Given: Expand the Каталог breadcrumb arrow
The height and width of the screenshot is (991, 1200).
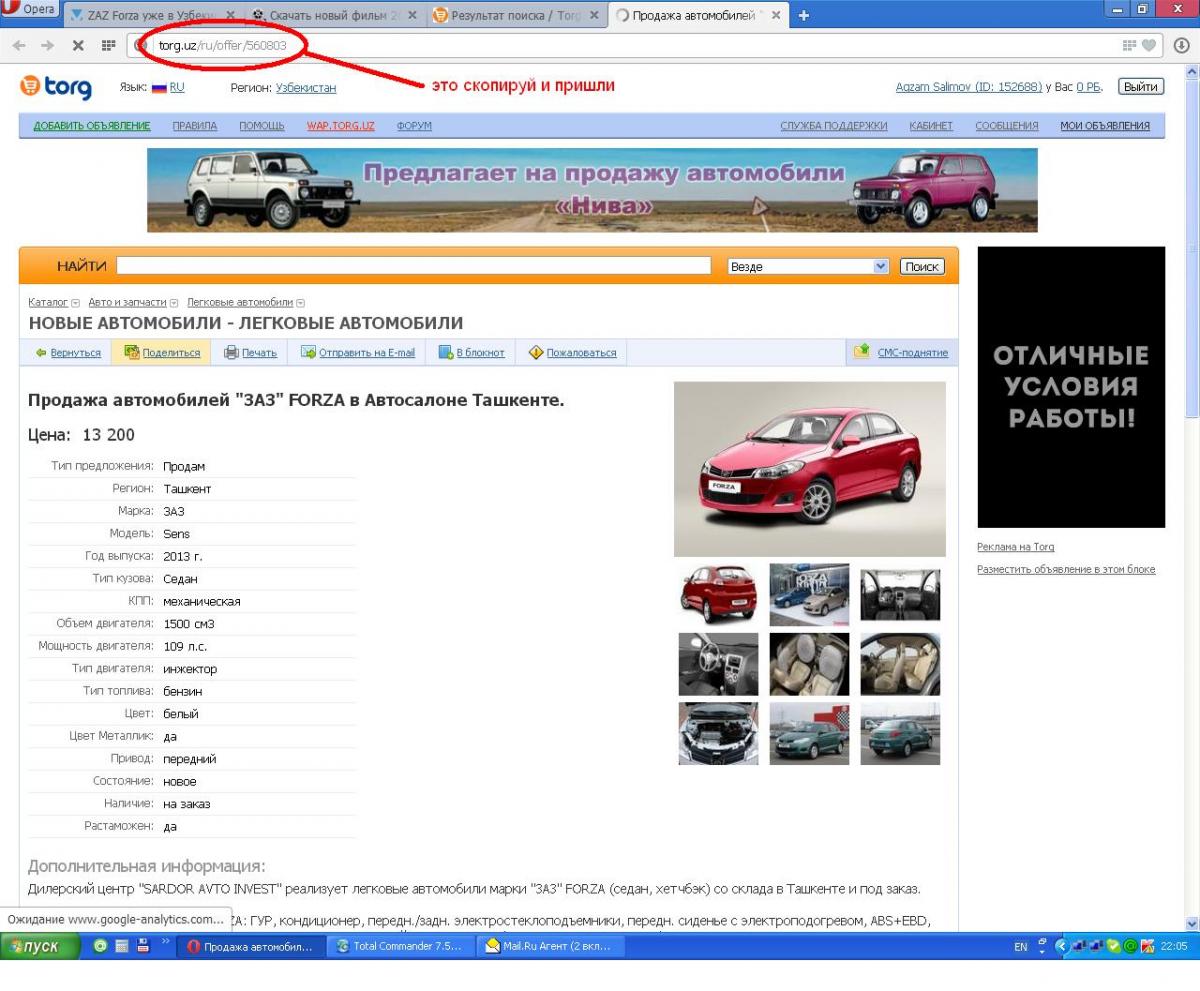Looking at the screenshot, I should [x=75, y=302].
